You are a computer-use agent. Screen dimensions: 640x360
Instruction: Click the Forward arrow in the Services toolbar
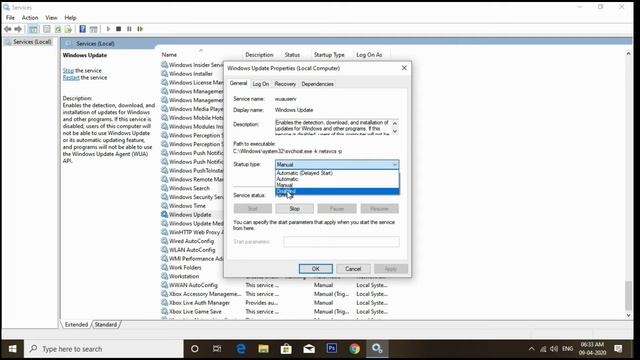[x=18, y=29]
